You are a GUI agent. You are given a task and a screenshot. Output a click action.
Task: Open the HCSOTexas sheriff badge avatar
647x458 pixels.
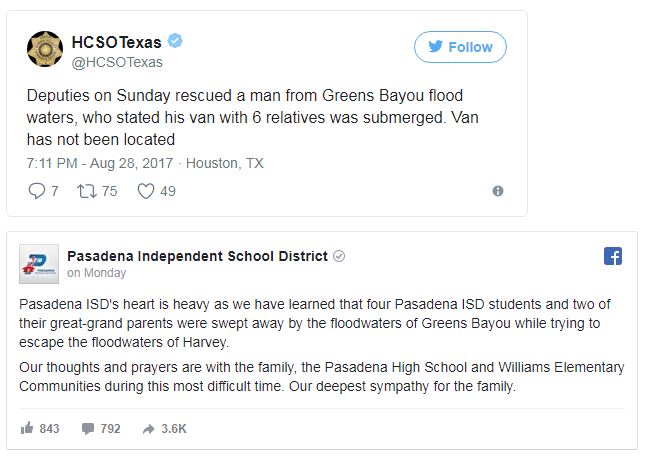45,49
